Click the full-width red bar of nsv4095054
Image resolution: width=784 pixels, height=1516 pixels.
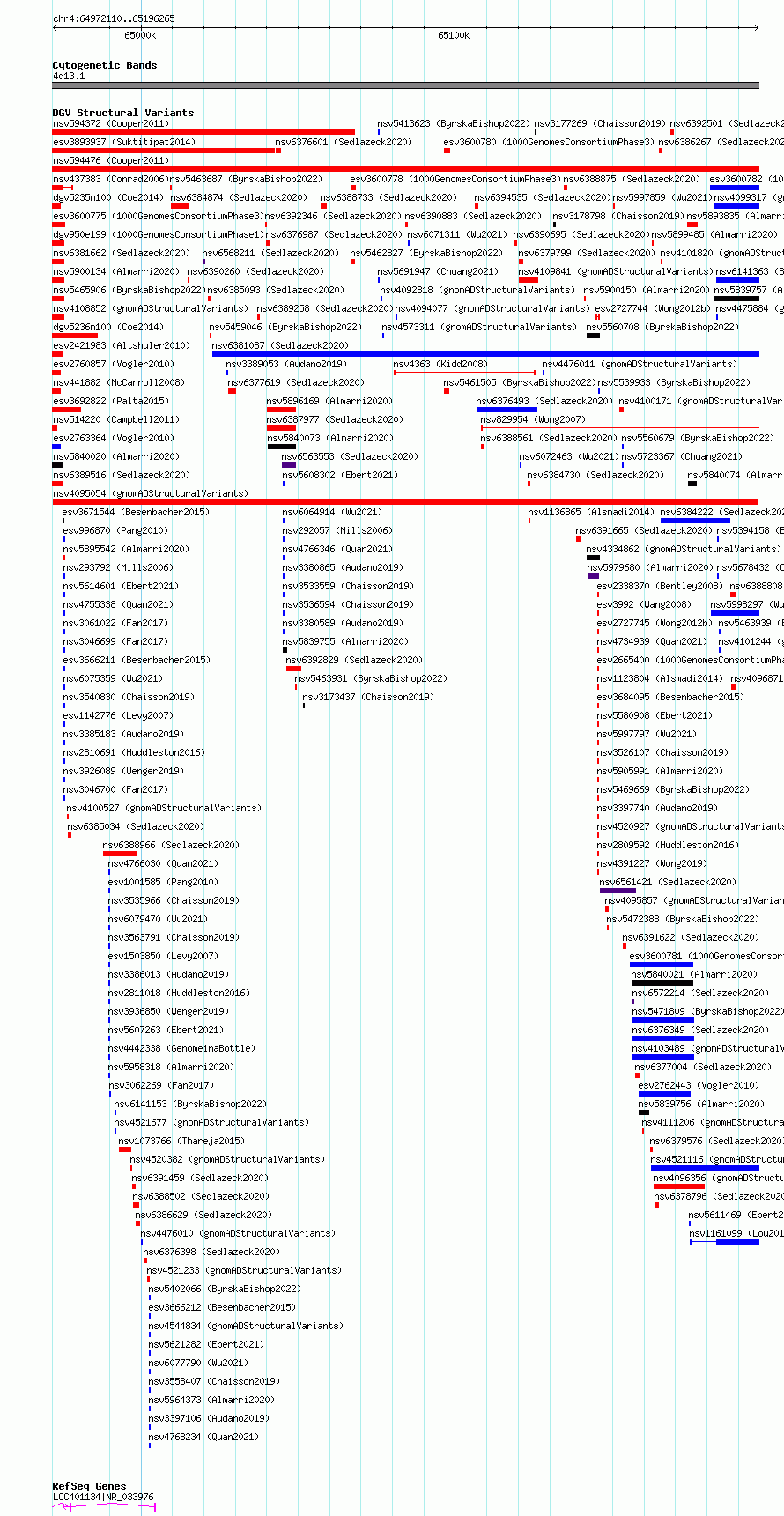tap(406, 502)
